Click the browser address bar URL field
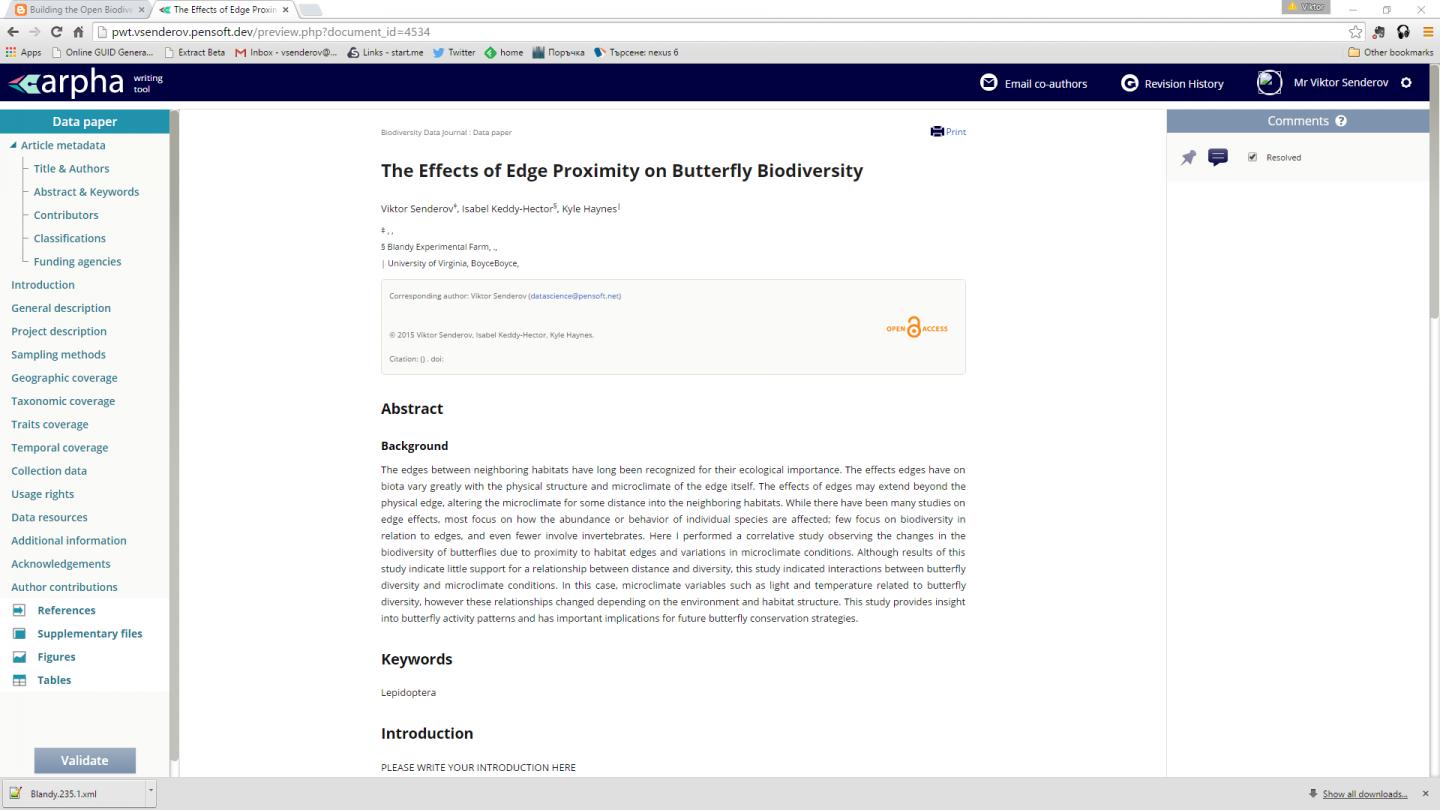 pos(700,32)
